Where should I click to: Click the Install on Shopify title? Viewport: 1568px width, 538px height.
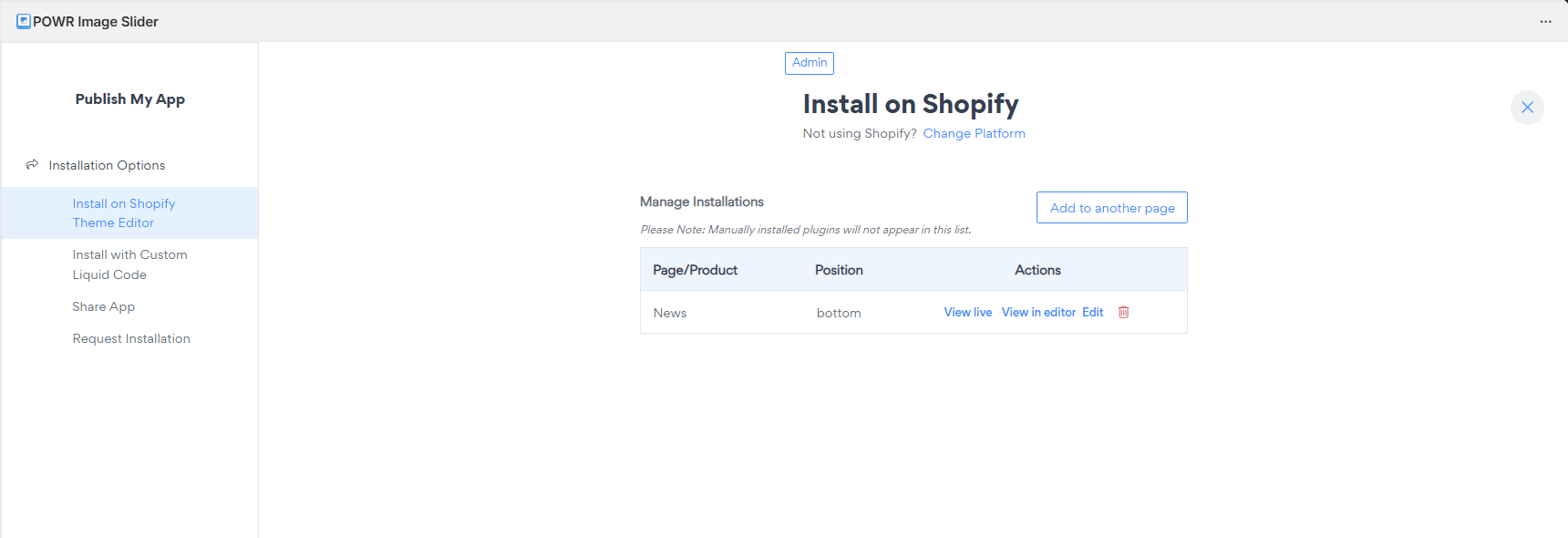point(911,104)
